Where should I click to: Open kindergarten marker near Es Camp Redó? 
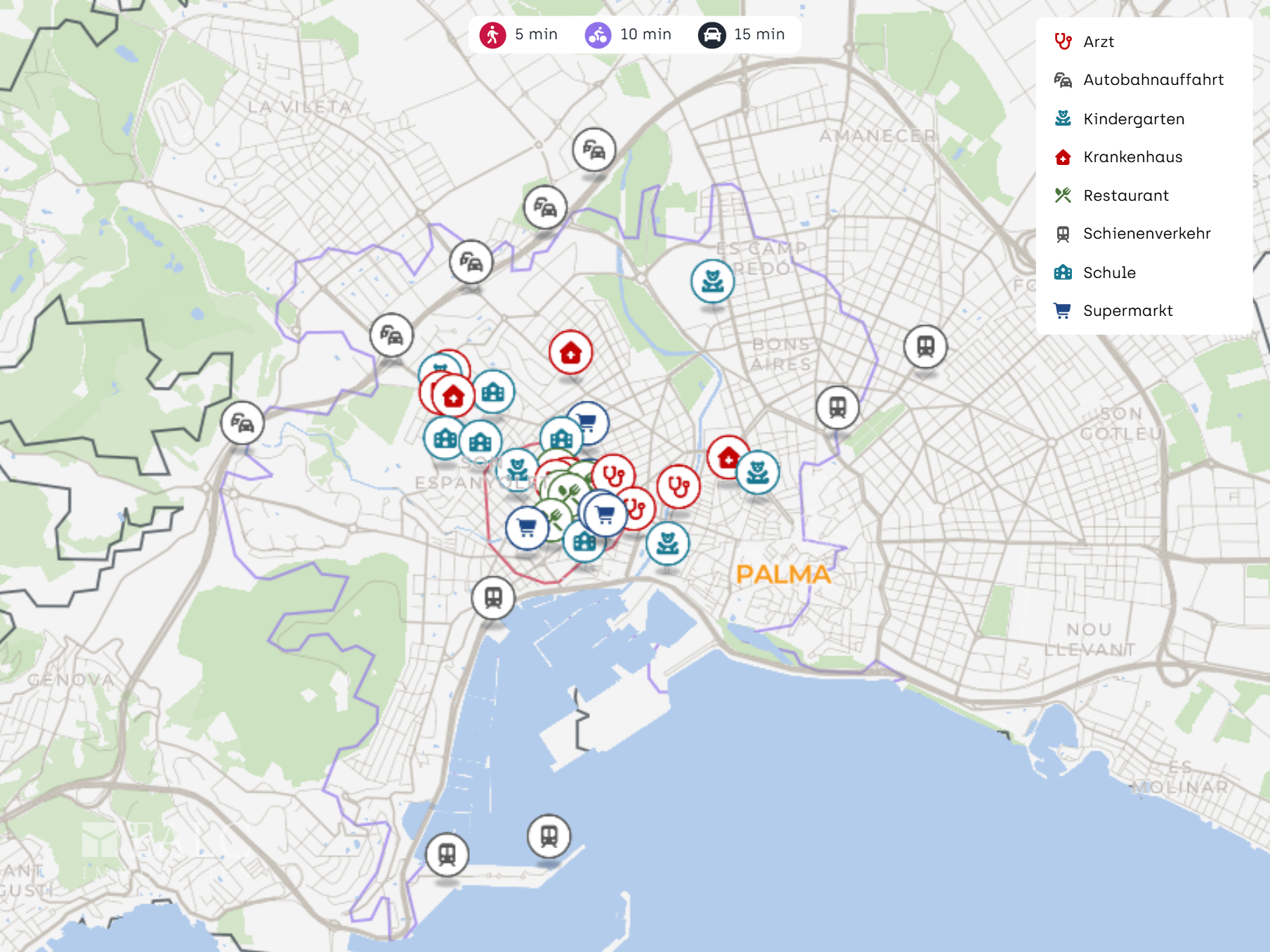(712, 281)
